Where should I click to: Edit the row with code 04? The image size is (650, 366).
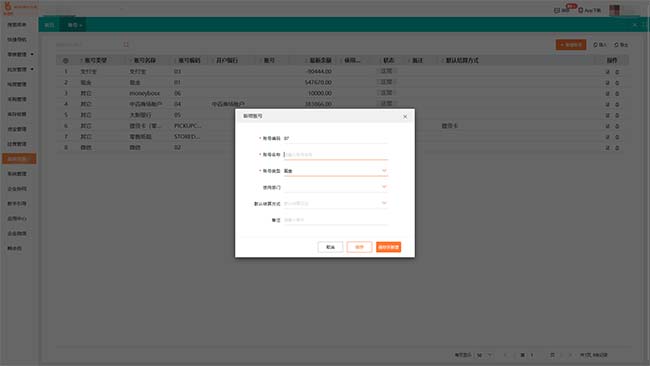[608, 104]
